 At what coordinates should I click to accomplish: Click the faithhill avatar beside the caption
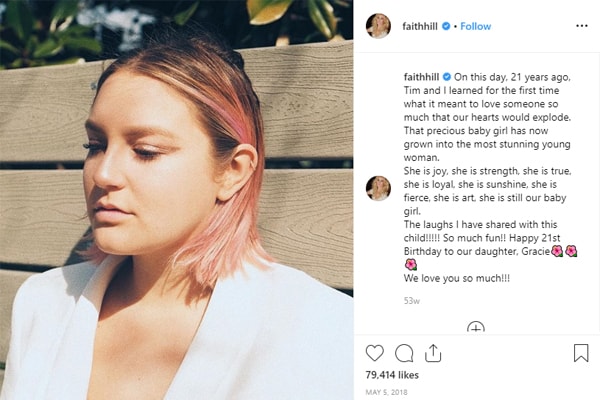pyautogui.click(x=379, y=188)
